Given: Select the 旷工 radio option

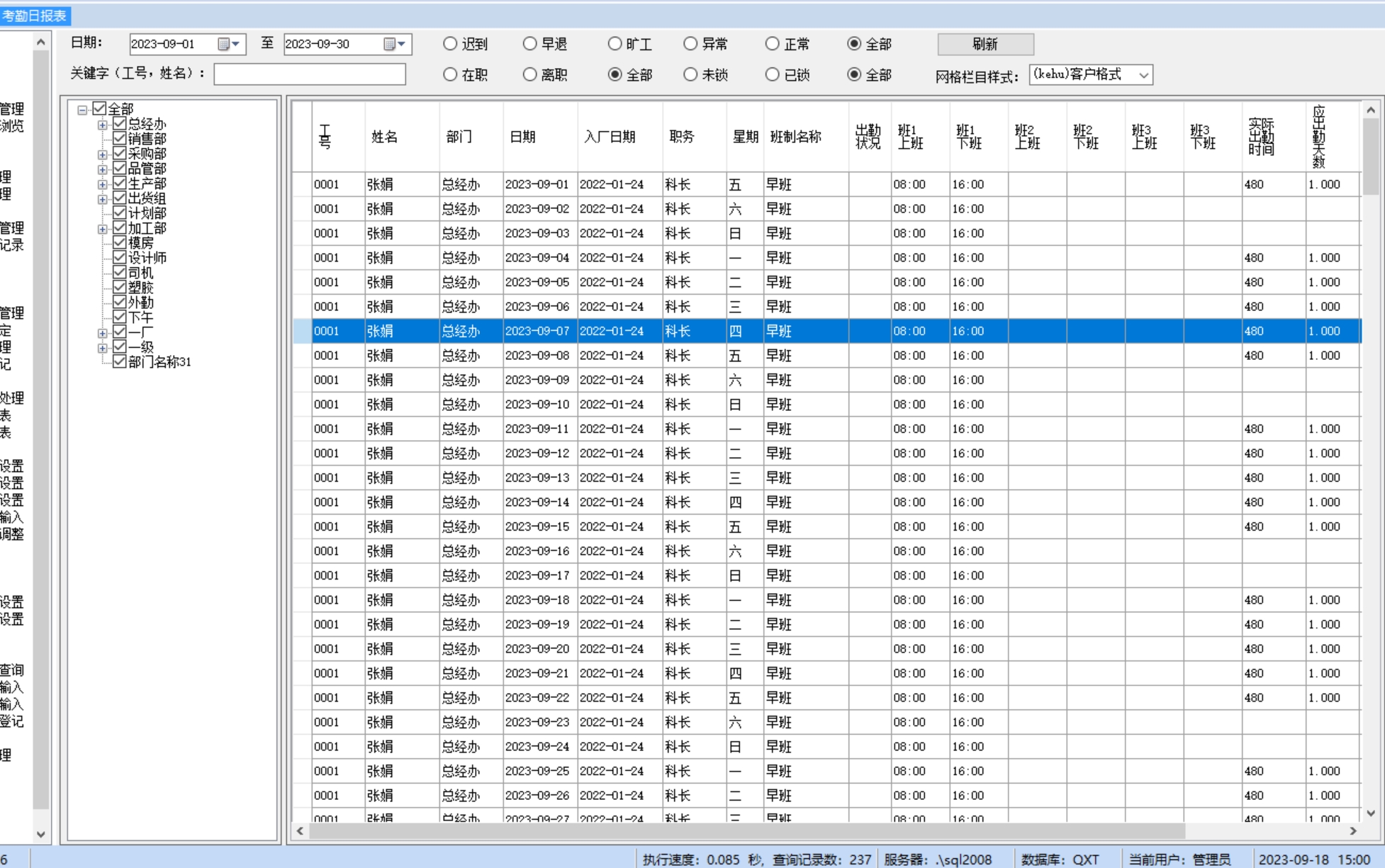Looking at the screenshot, I should pyautogui.click(x=615, y=44).
